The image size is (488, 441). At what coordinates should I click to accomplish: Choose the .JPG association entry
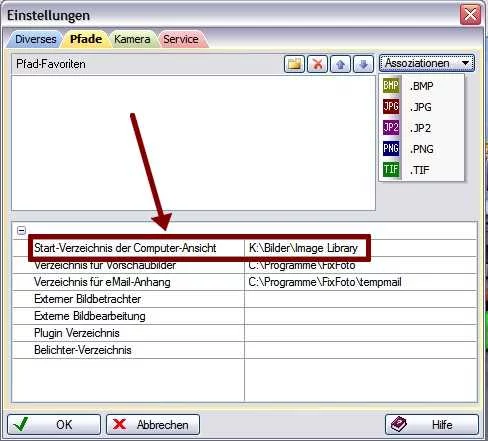click(421, 107)
